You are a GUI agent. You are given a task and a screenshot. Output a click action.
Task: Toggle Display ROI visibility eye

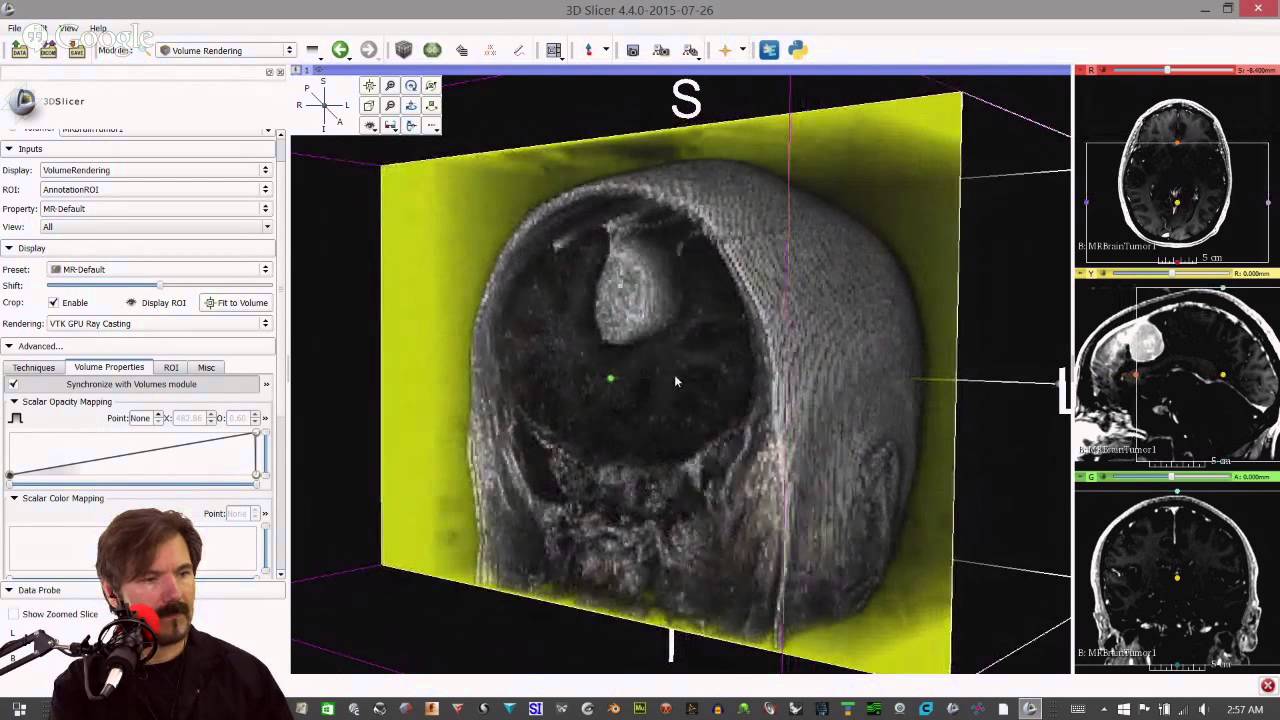coord(131,303)
